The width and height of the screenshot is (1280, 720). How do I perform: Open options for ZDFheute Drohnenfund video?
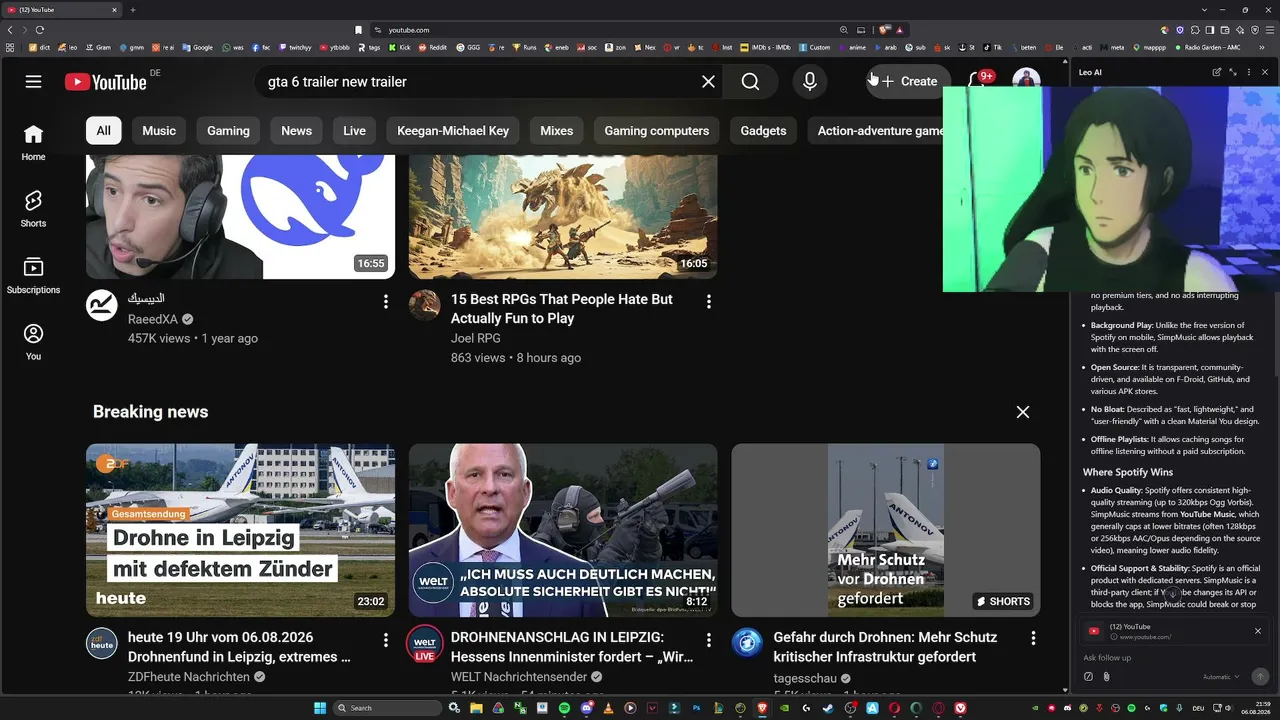[x=386, y=639]
